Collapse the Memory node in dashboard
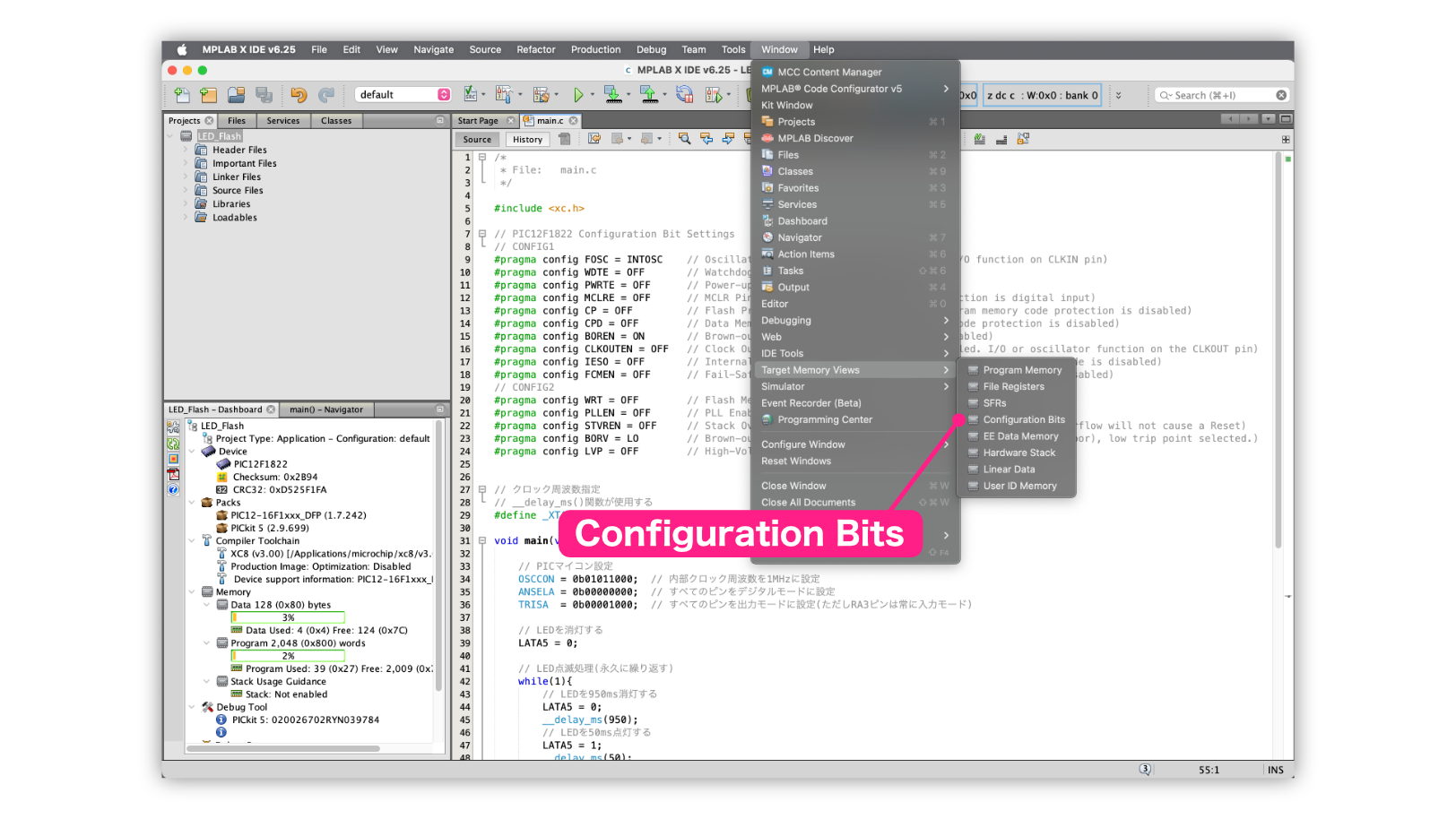 click(x=192, y=592)
